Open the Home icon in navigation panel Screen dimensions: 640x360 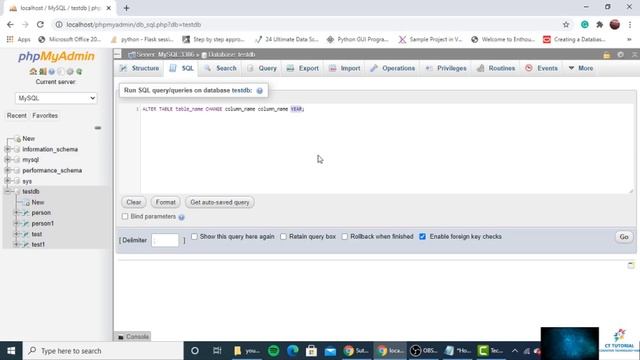click(x=33, y=71)
